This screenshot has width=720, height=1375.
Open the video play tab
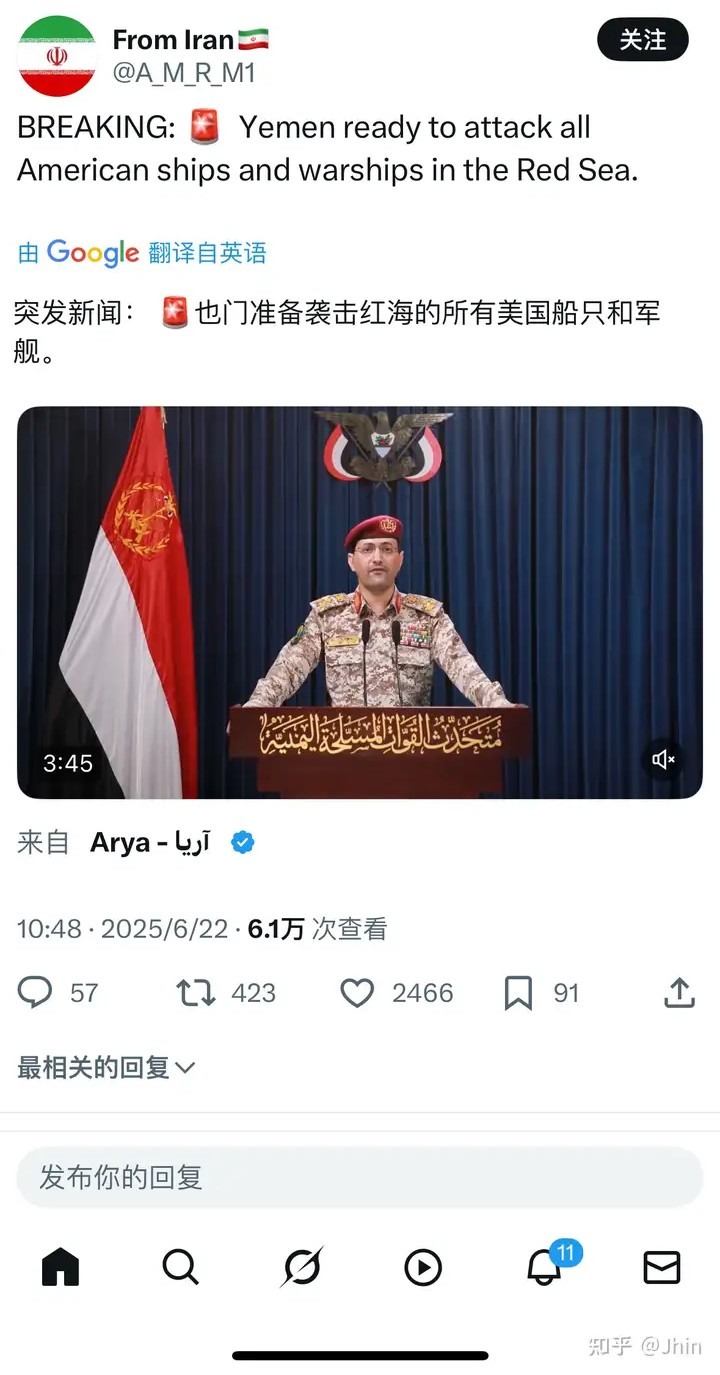[x=423, y=1267]
